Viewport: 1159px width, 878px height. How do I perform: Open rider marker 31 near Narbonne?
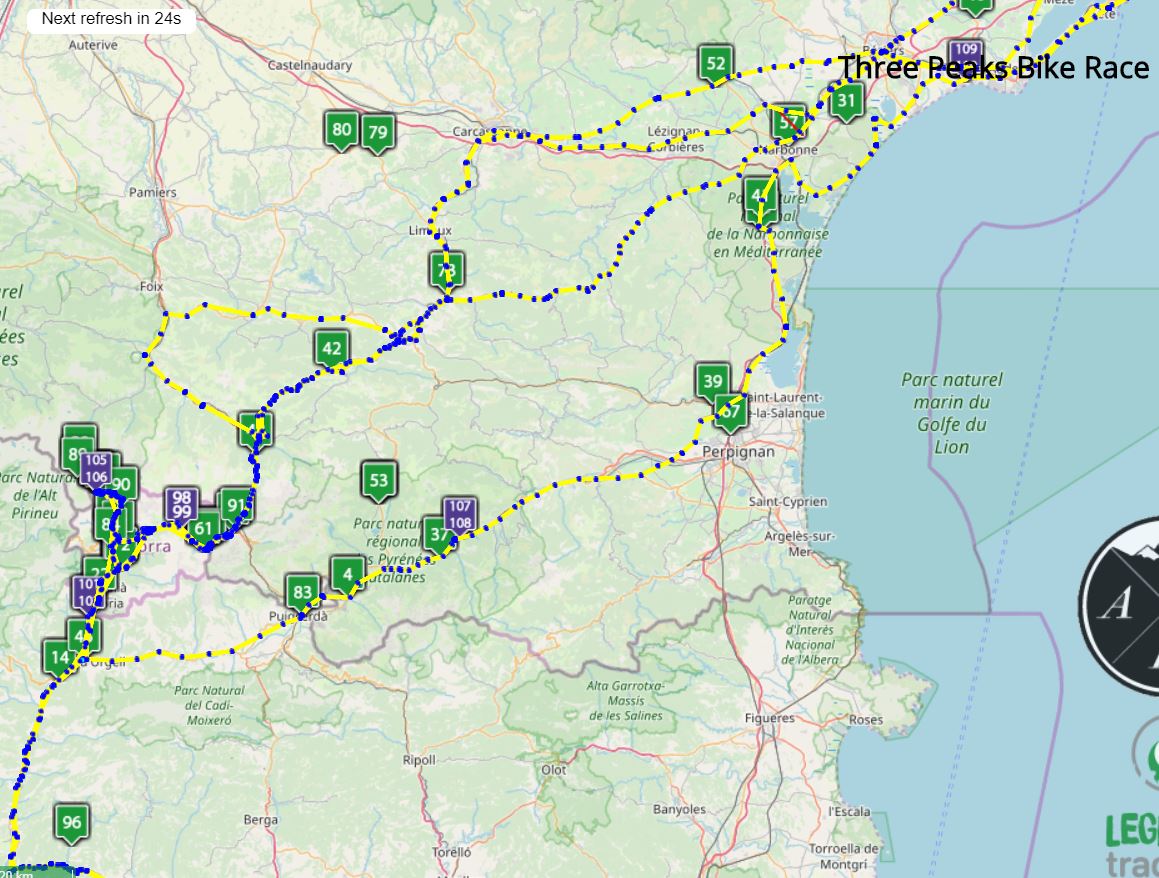(x=846, y=101)
